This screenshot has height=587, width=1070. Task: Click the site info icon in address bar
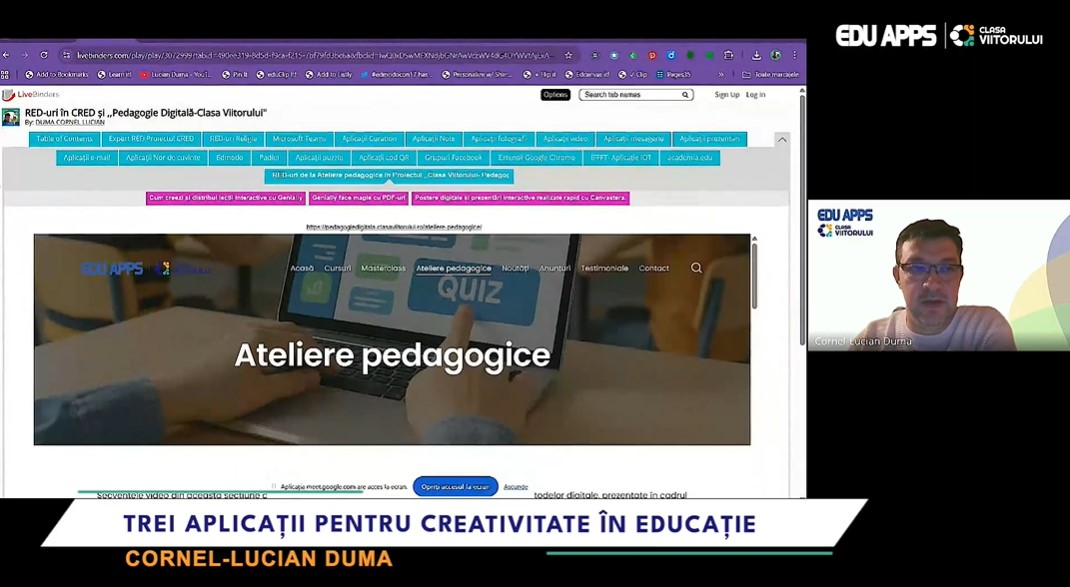coord(66,55)
